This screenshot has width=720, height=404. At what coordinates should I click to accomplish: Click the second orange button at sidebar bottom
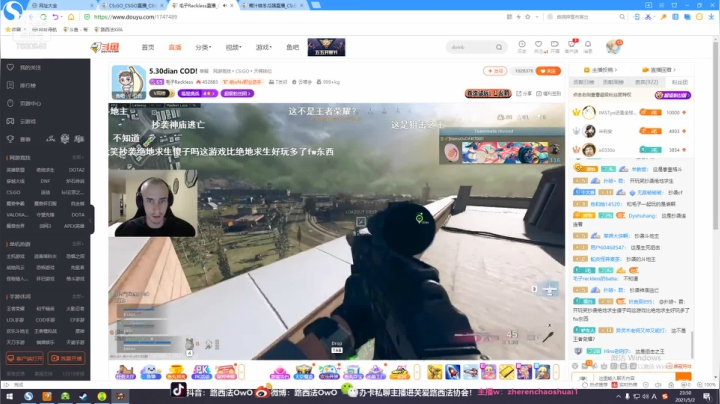click(66, 358)
